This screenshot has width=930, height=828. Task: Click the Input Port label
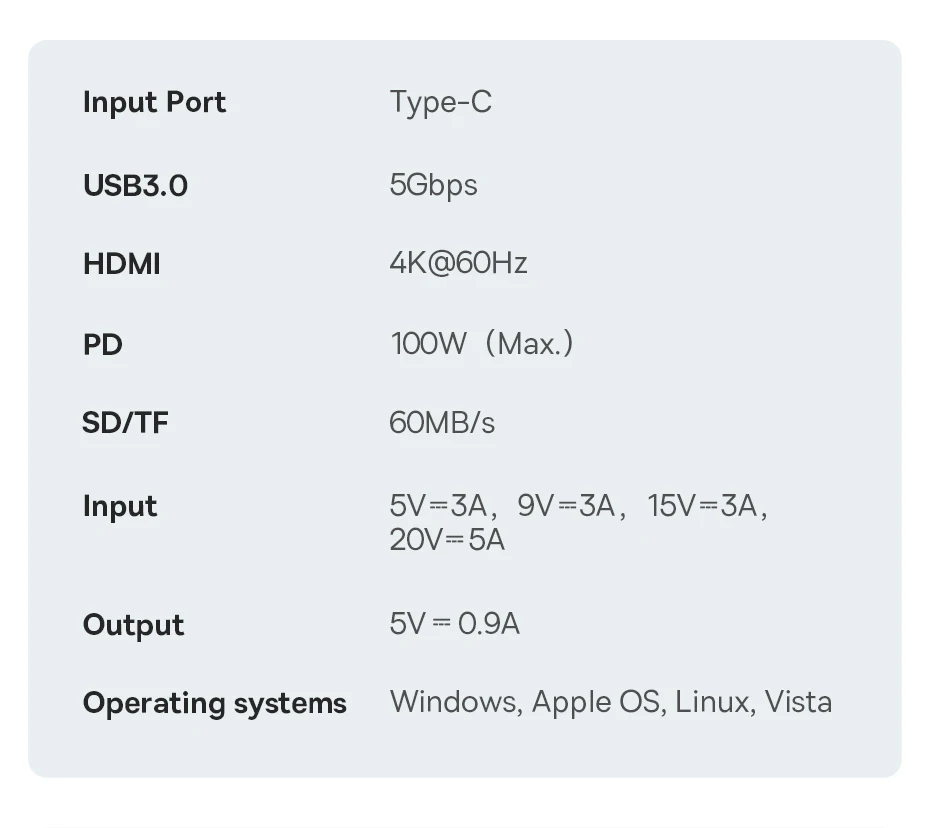154,103
